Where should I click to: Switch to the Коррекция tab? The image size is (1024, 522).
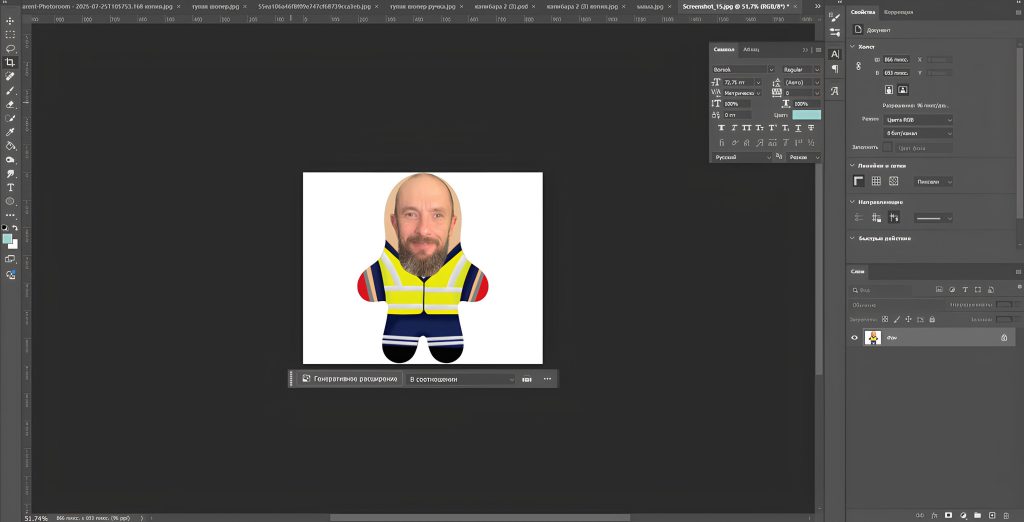pyautogui.click(x=898, y=12)
